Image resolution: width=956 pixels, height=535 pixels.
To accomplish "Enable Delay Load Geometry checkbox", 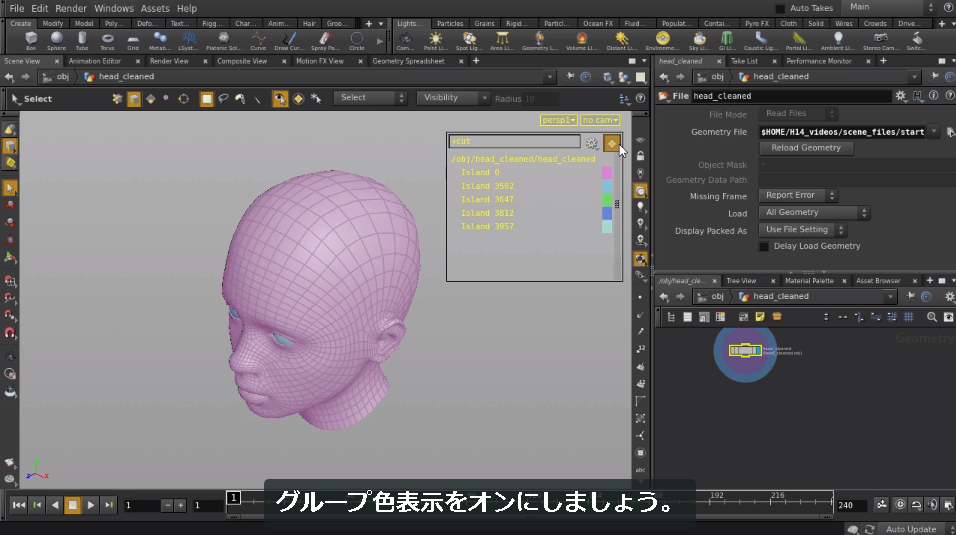I will point(763,246).
